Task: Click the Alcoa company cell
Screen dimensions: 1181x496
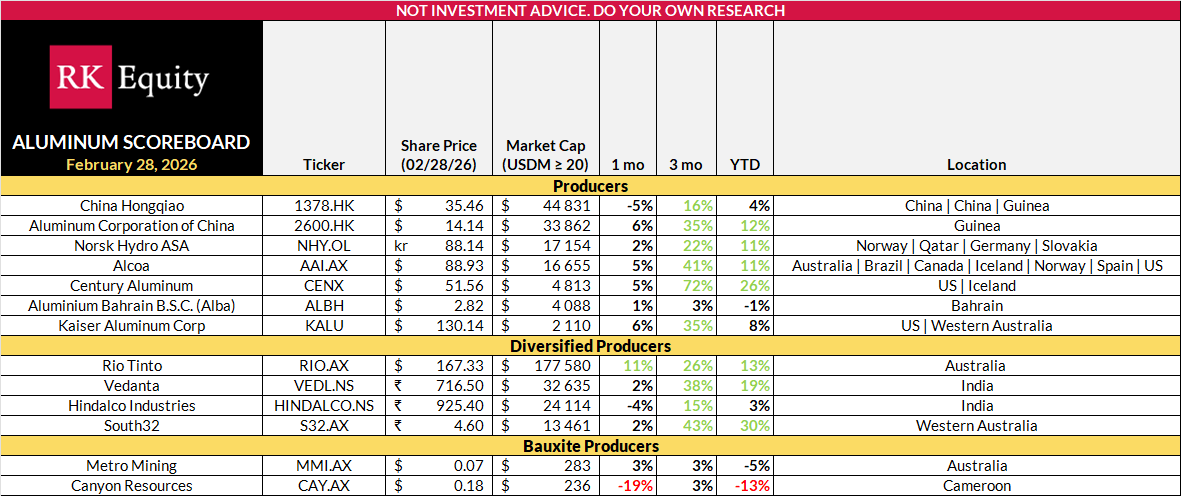Action: click(x=132, y=266)
